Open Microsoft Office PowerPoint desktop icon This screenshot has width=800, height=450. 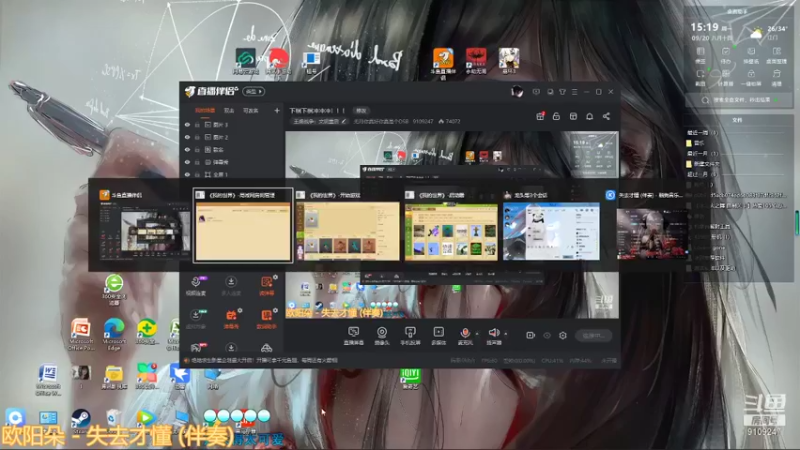click(81, 334)
